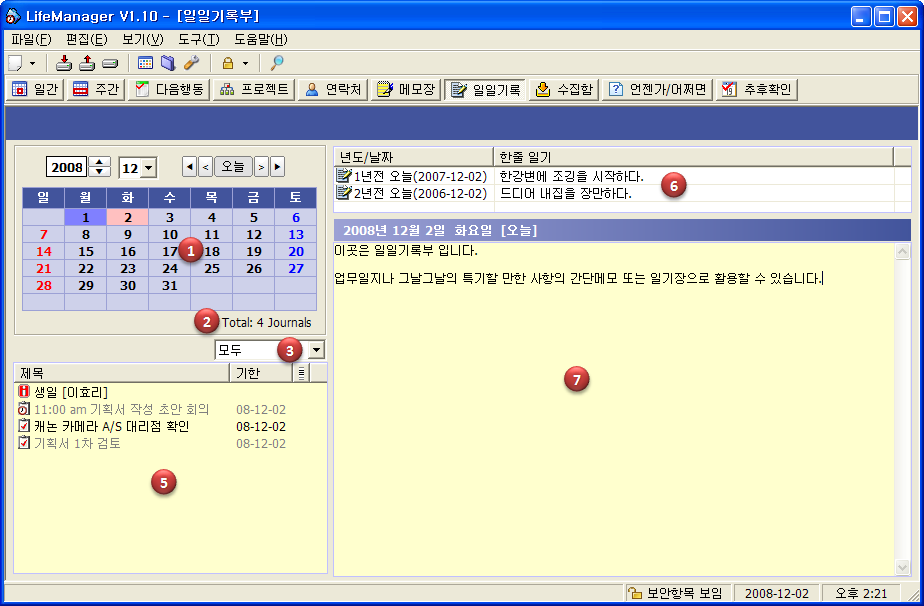924x606 pixels.
Task: Click the alarm clock icon of 11:00 am meeting
Action: pos(24,409)
